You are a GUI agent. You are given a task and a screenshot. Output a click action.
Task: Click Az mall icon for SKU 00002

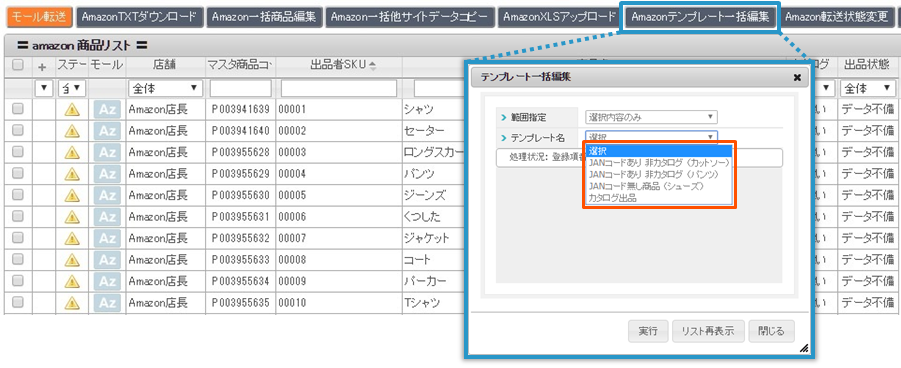pos(107,131)
